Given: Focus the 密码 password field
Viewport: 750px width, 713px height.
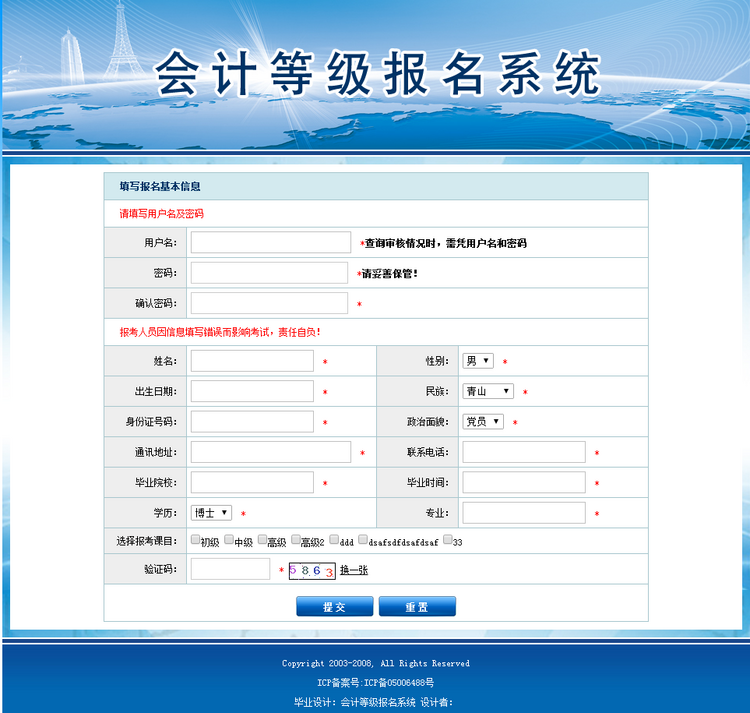Looking at the screenshot, I should pyautogui.click(x=269, y=273).
